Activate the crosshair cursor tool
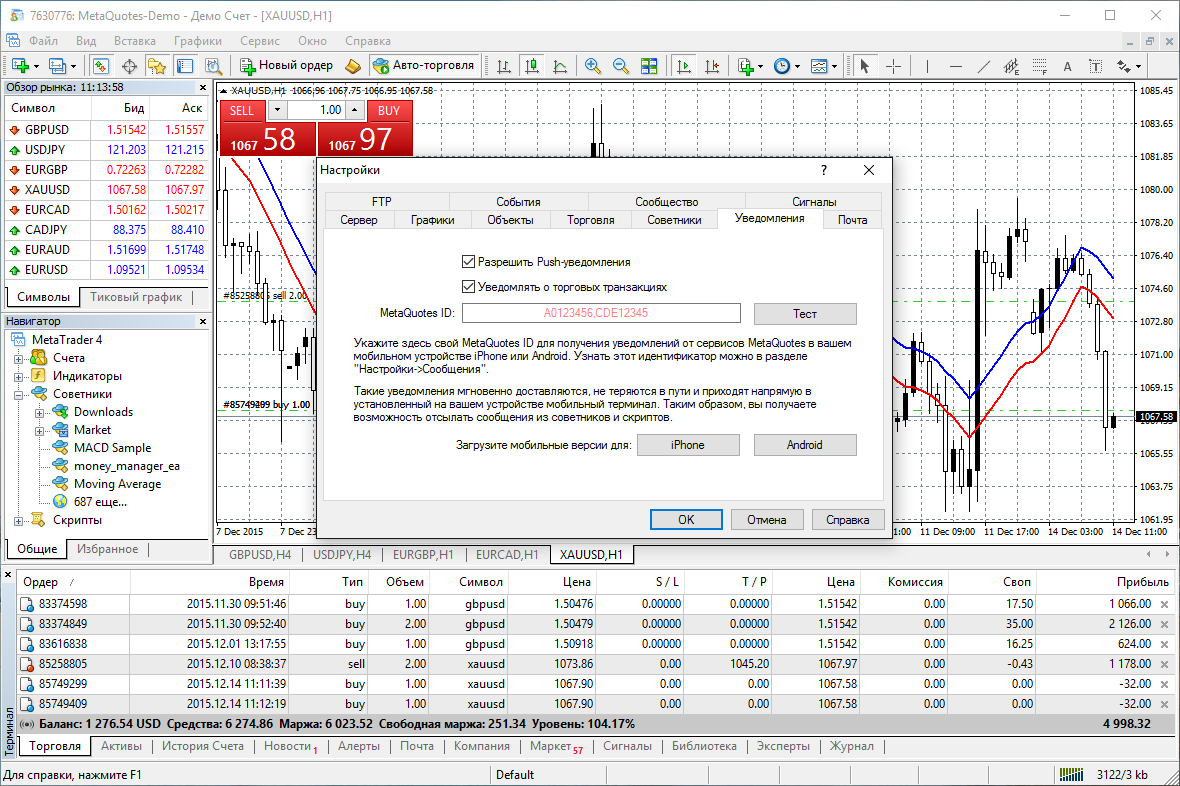The image size is (1180, 786). click(892, 66)
